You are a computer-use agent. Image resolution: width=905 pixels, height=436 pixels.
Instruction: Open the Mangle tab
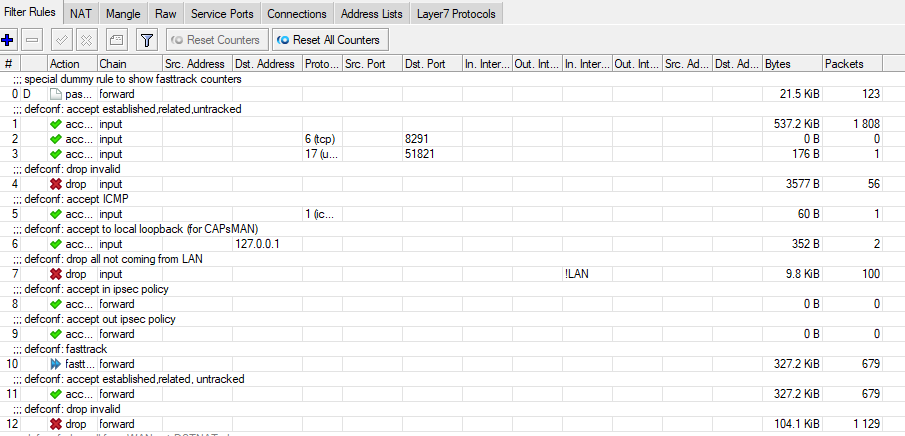pyautogui.click(x=123, y=14)
